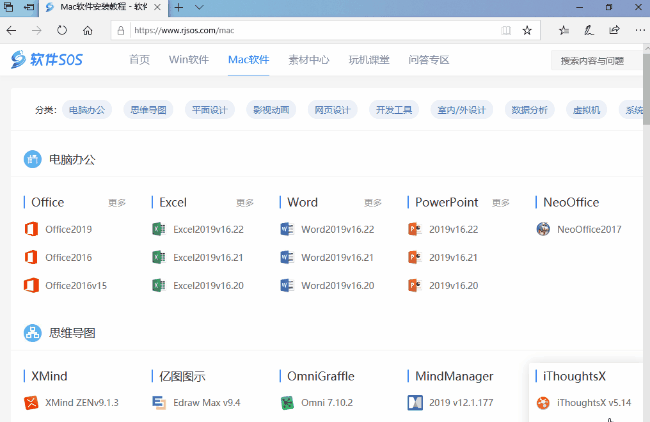Click the PowerPoint 2019v16.21 icon
650x422 pixels.
415,257
